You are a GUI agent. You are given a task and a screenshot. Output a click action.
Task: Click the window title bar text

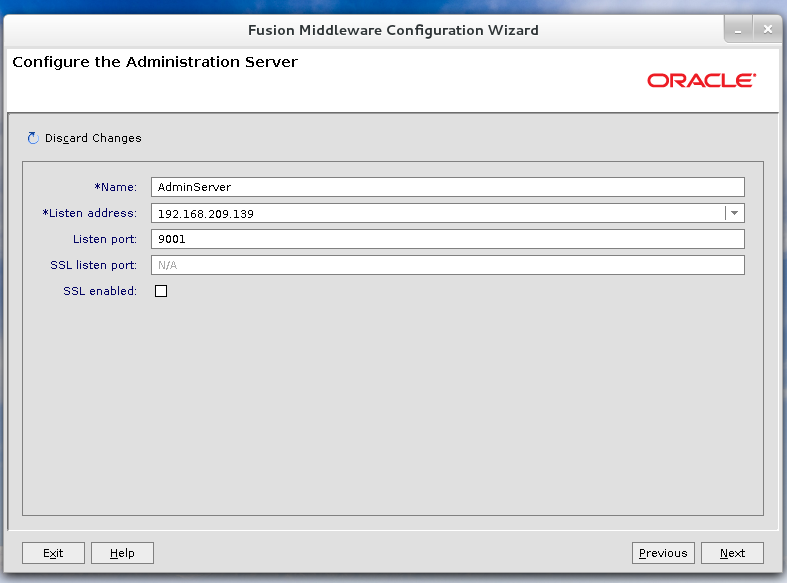click(x=393, y=30)
